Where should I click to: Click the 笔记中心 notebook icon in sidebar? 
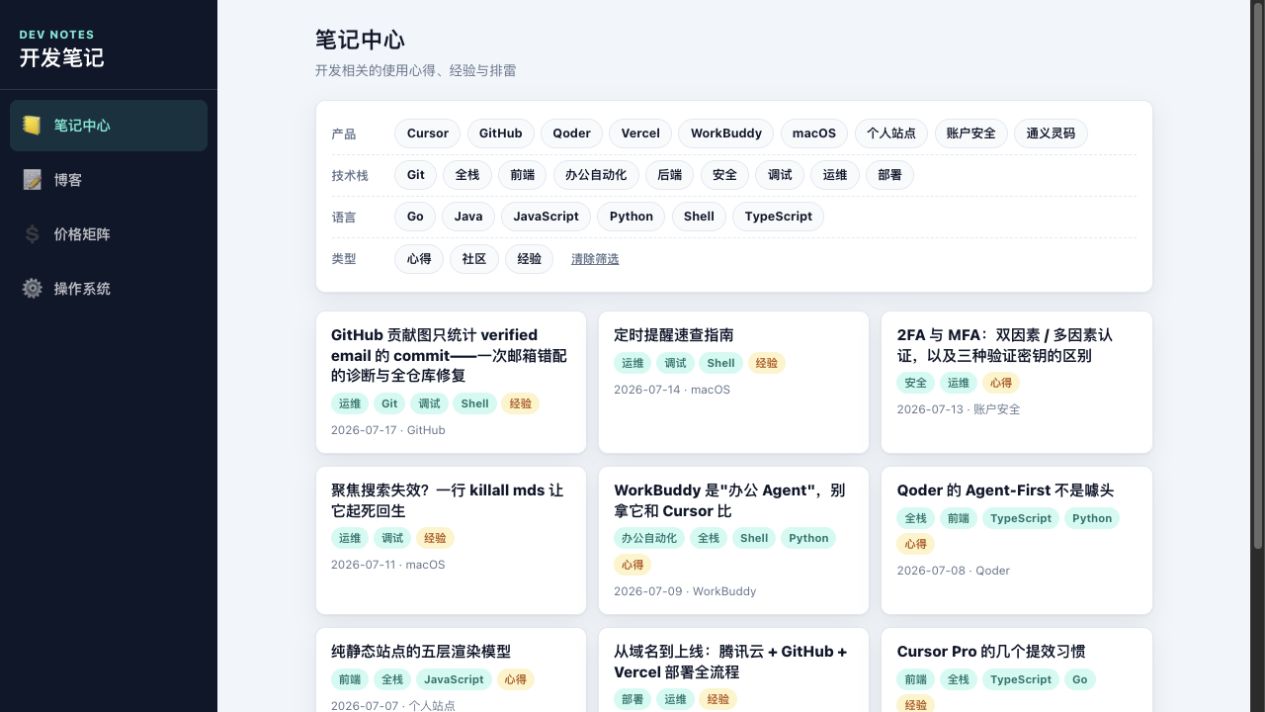click(x=32, y=126)
